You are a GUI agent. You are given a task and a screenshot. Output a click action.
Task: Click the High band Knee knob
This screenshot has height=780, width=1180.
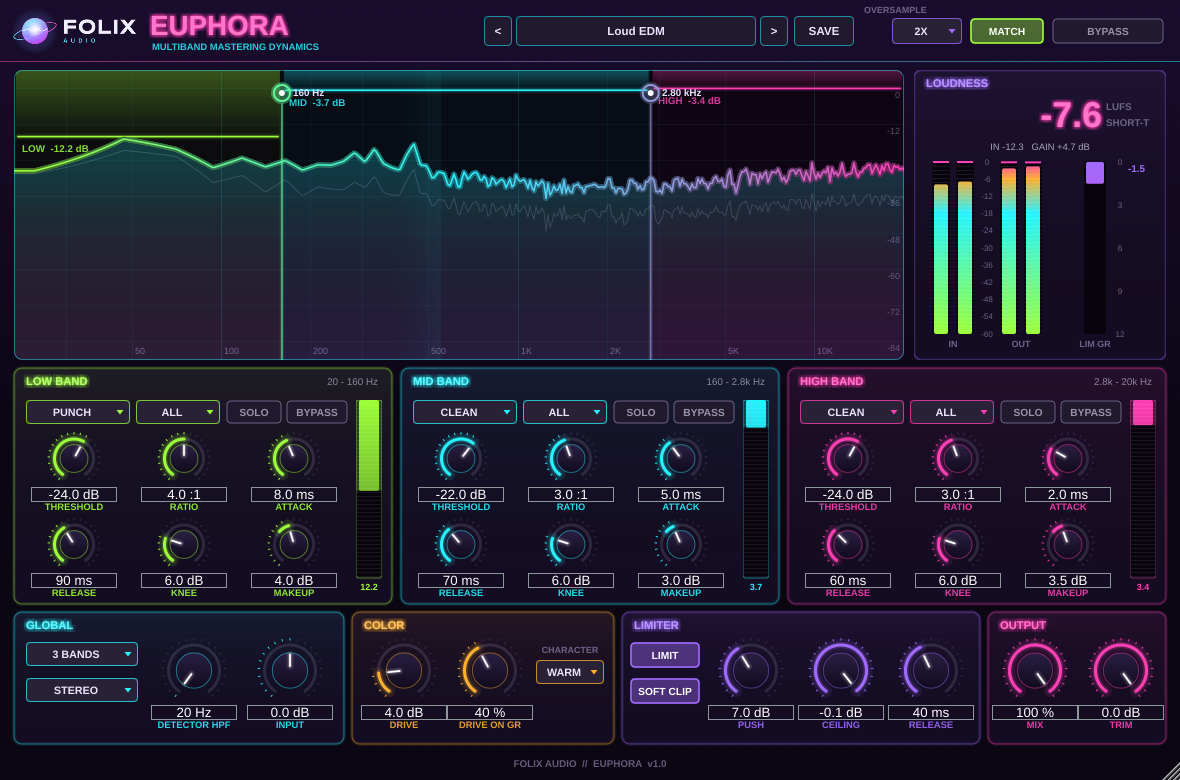pos(957,544)
